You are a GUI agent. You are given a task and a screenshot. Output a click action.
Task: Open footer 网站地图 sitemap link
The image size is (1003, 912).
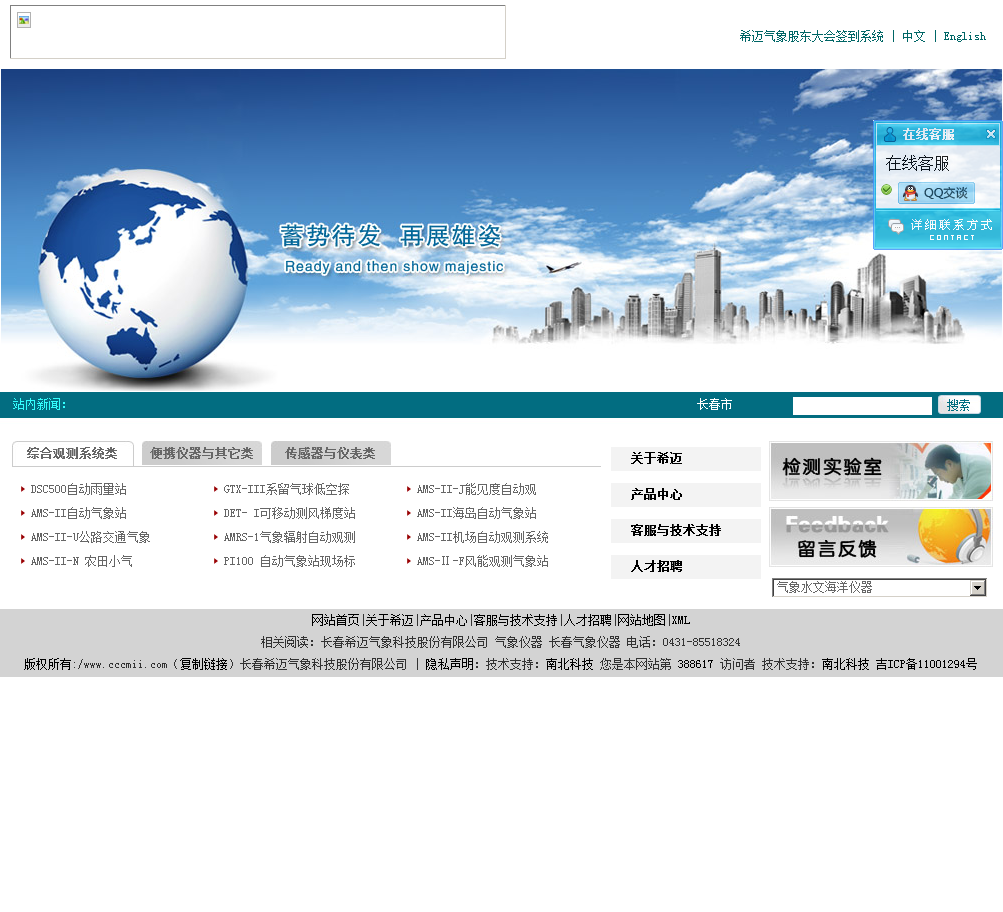[x=642, y=620]
